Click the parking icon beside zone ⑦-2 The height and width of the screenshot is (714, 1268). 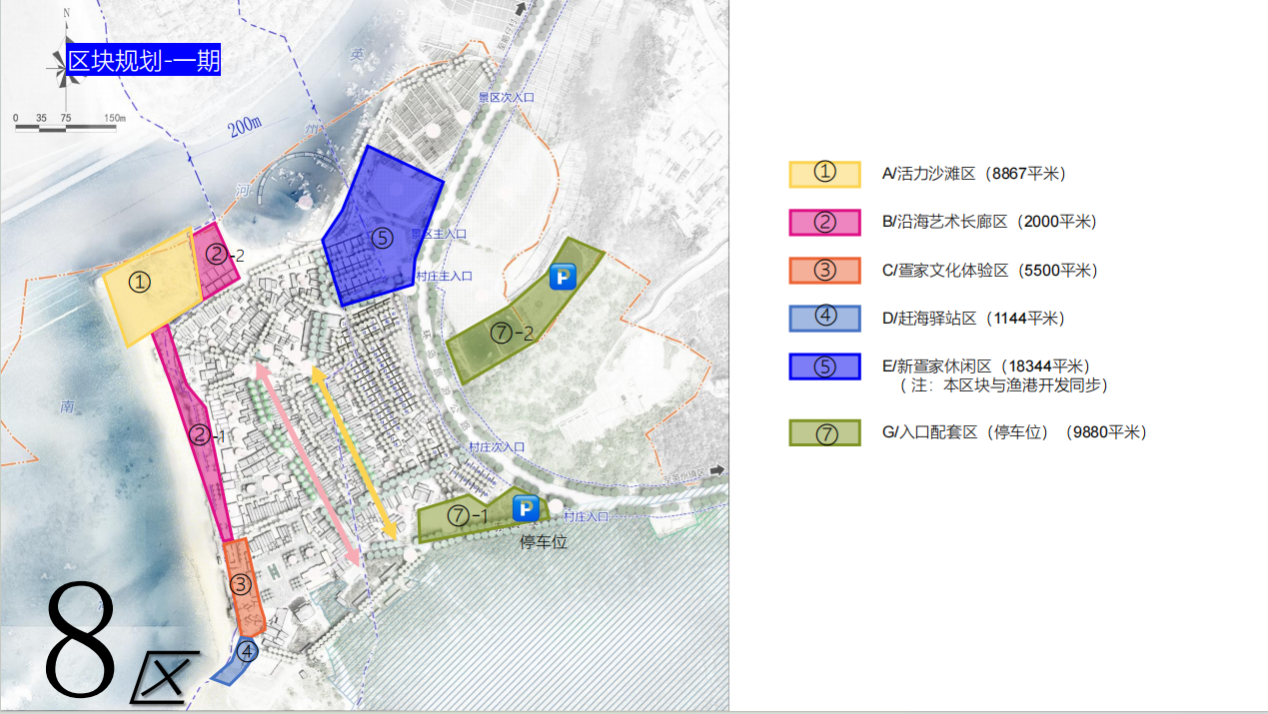pos(563,276)
